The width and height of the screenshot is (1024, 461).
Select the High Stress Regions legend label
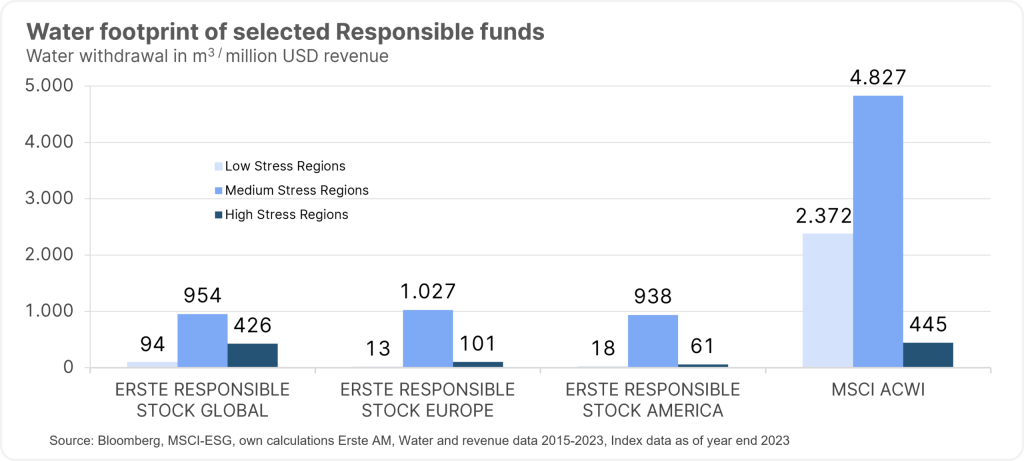(286, 214)
